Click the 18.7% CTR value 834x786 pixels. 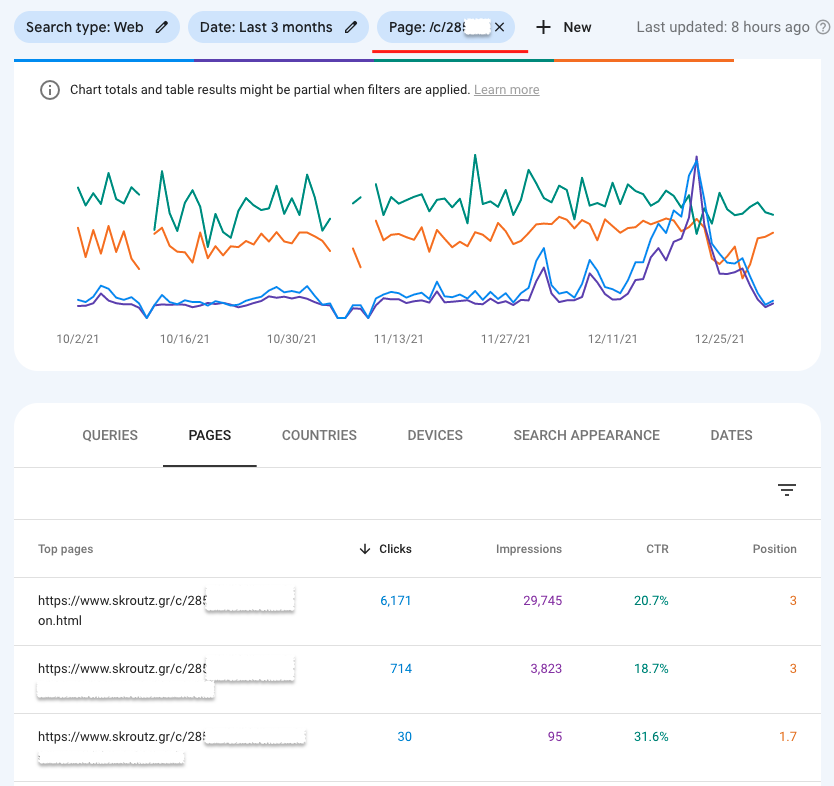[x=651, y=669]
